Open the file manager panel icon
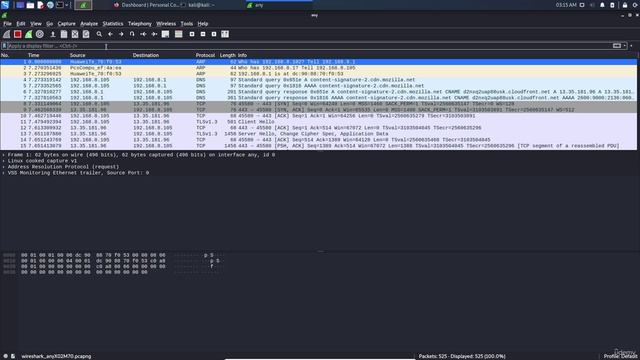Viewport: 640px width, 360px height. 30,5
